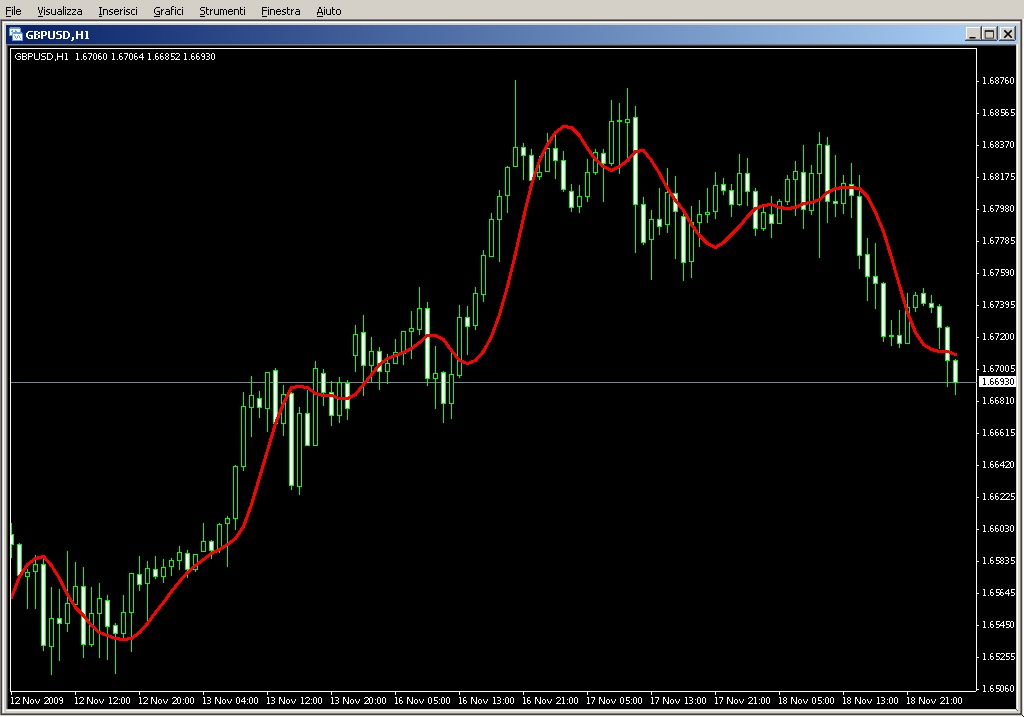Click the 12 Nov 20:00 time label

(166, 701)
